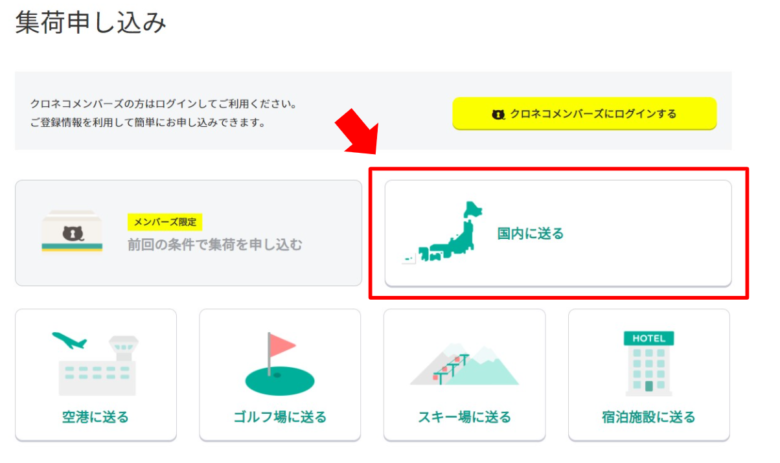Click the クロネコメンバーズの方はログインして notice line
Image resolution: width=780 pixels, height=463 pixels.
[x=164, y=104]
